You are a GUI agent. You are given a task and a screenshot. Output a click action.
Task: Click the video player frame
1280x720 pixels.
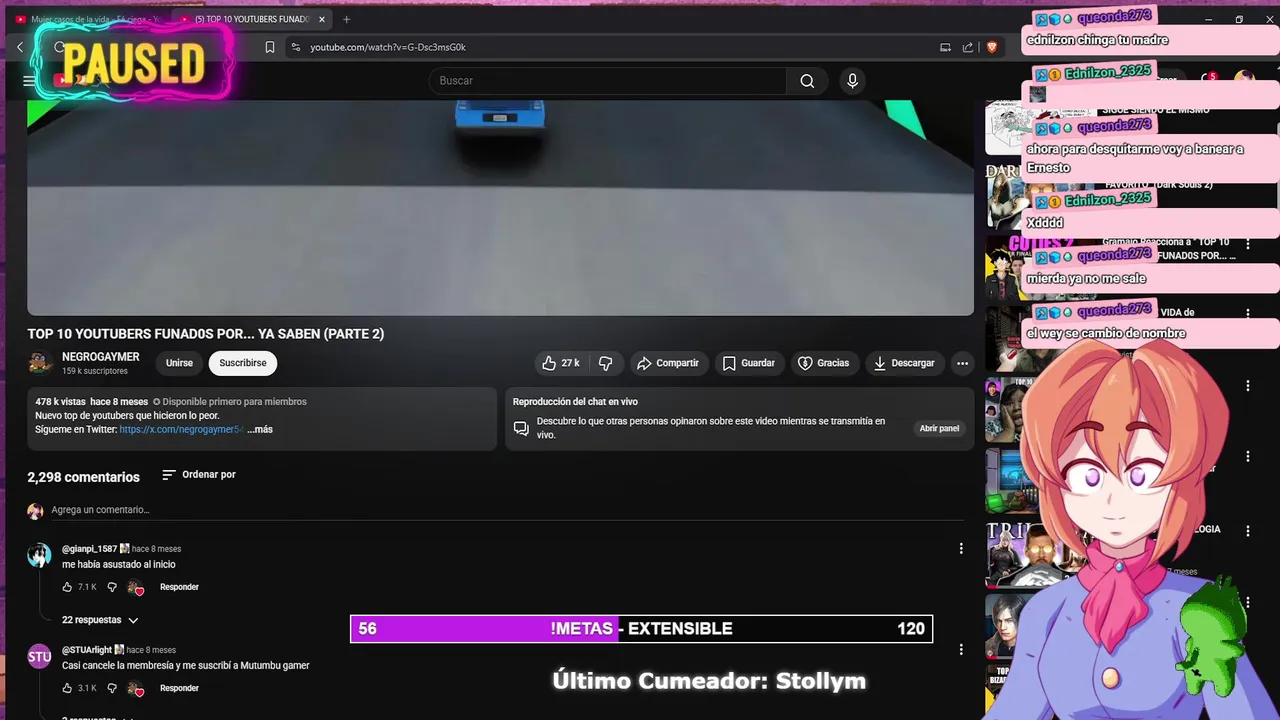[x=500, y=208]
